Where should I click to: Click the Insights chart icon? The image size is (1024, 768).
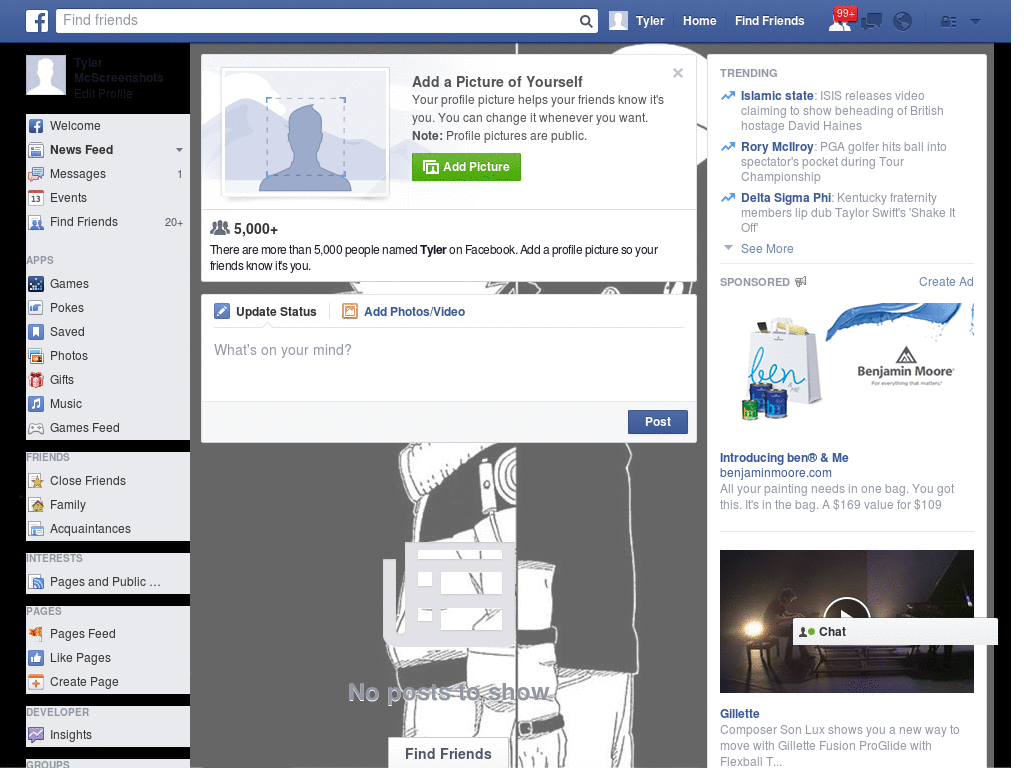36,735
